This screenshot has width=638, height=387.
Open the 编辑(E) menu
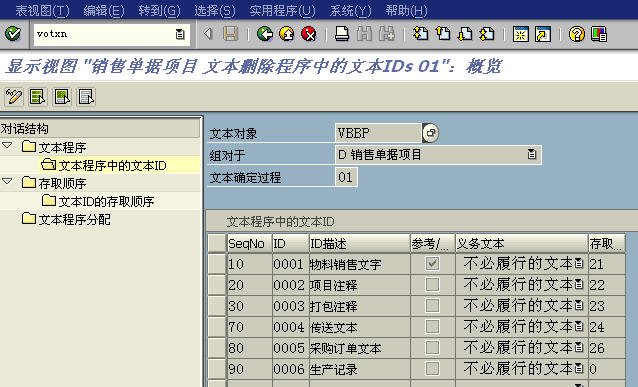pos(104,10)
